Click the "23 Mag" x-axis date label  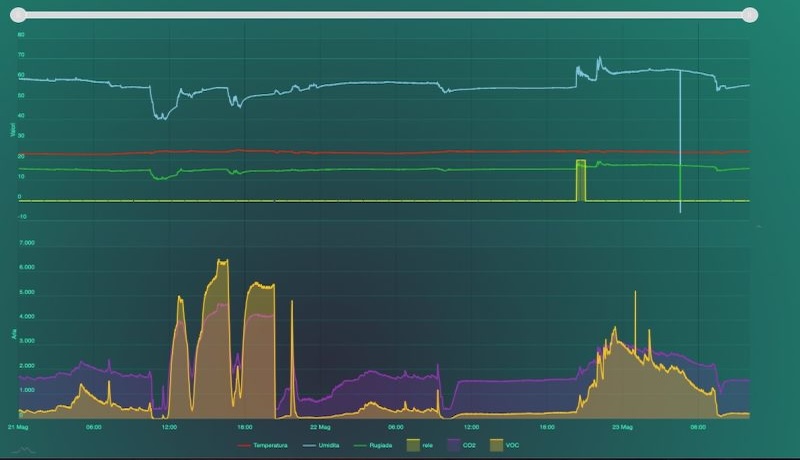coord(622,426)
